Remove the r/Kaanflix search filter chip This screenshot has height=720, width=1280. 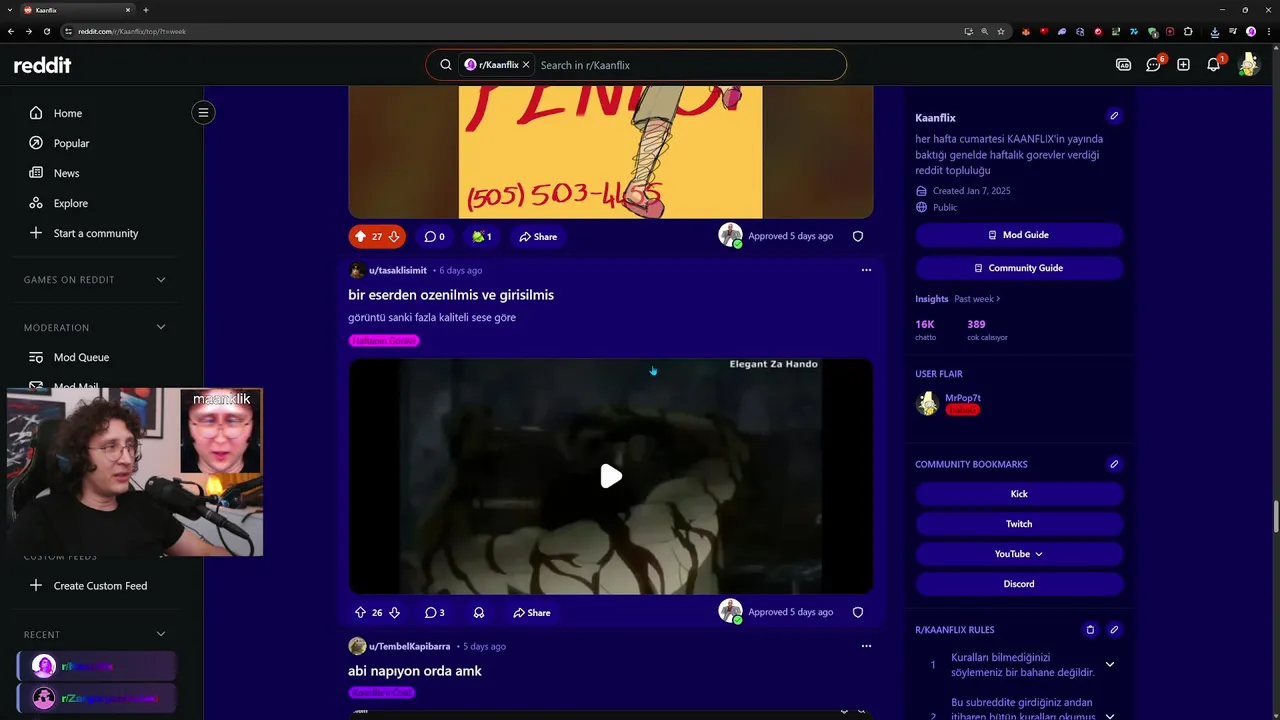(526, 65)
